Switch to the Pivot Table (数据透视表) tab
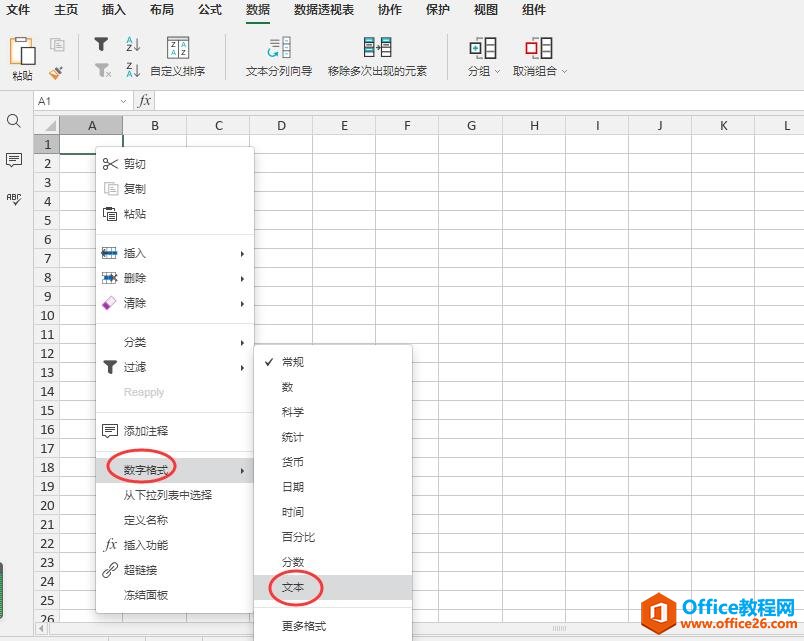Screen dimensions: 804x641 pos(324,10)
